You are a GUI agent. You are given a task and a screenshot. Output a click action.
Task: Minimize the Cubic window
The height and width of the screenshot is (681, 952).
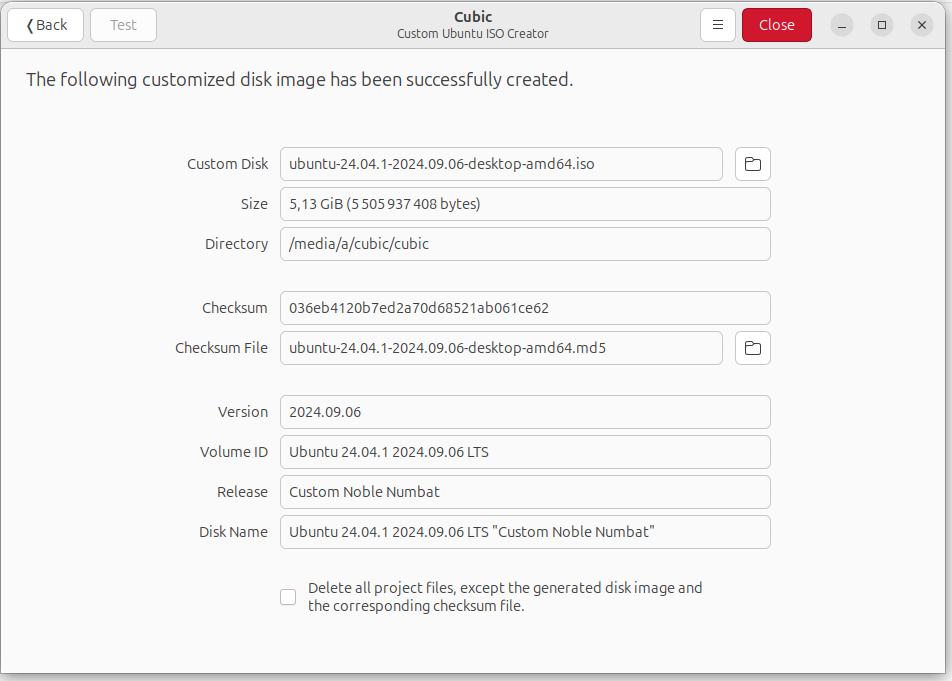842,25
